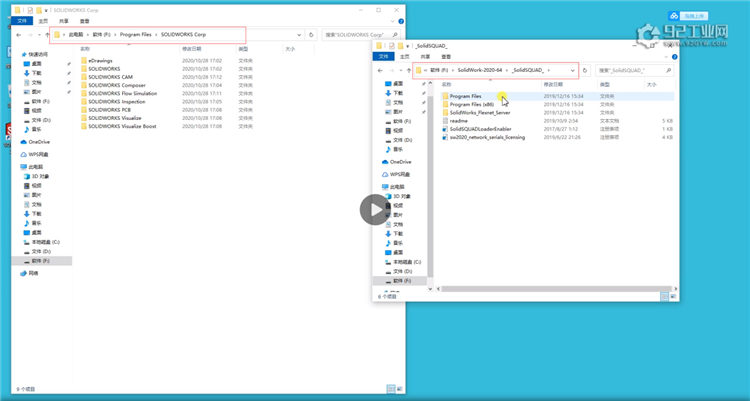Expand address history dropdown in SOLIDWORKS Corp window
Image resolution: width=750 pixels, height=401 pixels.
pyautogui.click(x=299, y=35)
